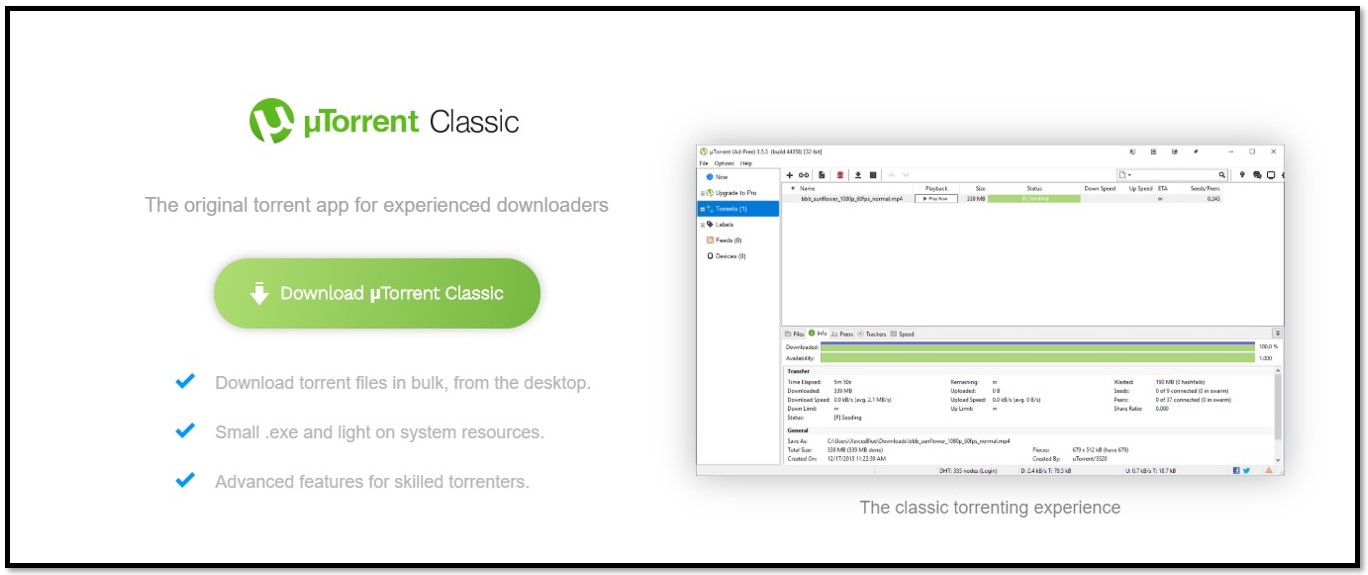Click the lightbulb icon right of search box
Viewport: 1368px width, 575px height.
click(1242, 175)
